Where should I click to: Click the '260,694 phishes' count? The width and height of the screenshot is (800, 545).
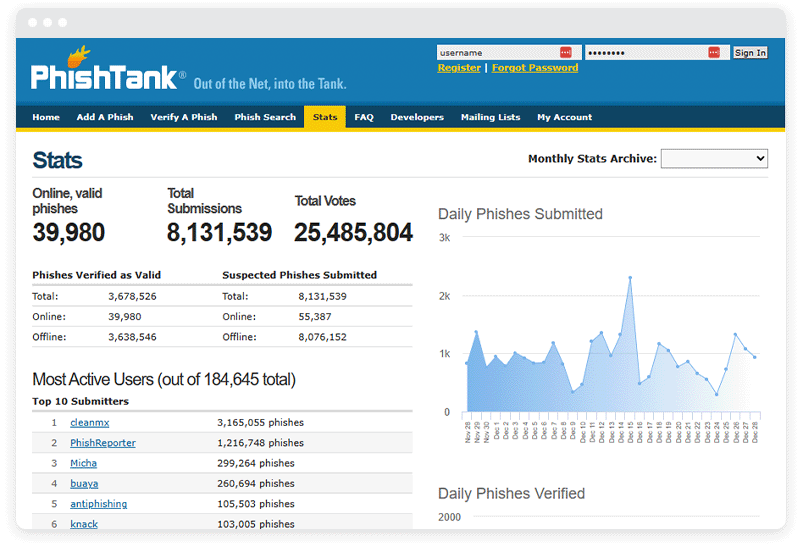[256, 484]
